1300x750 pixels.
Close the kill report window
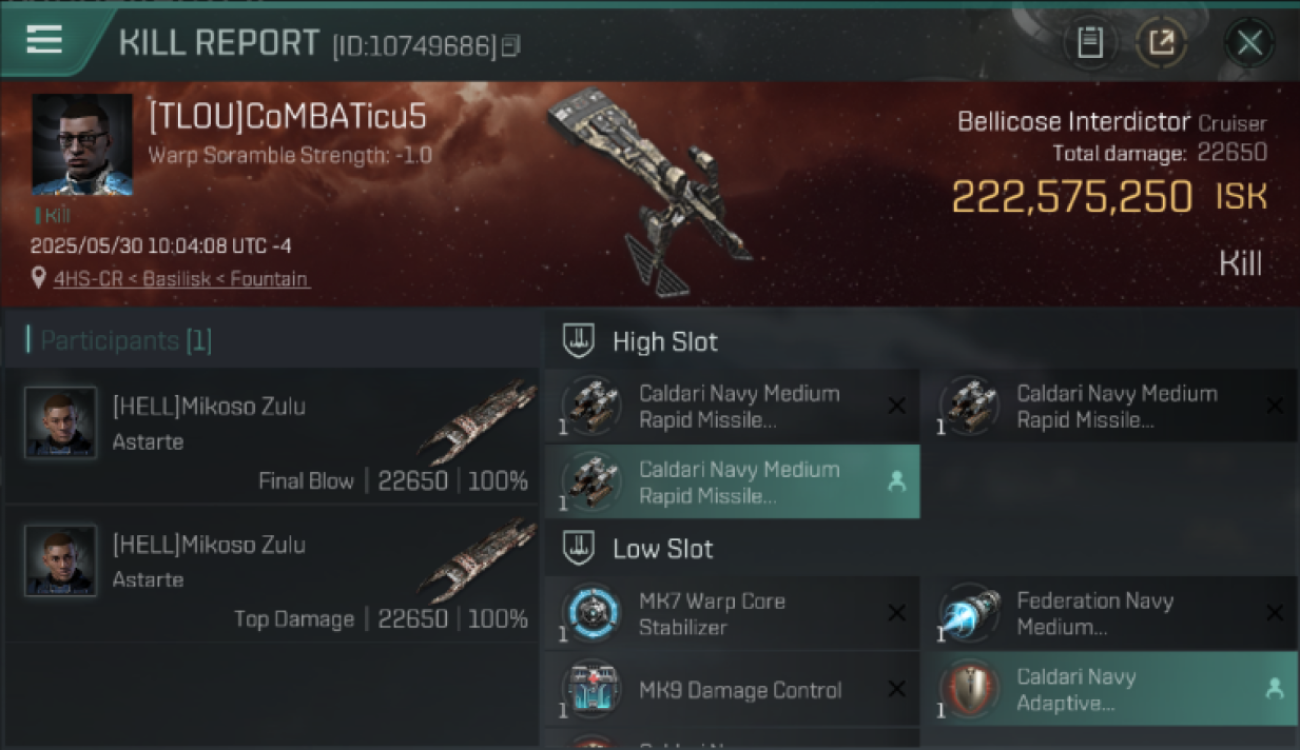tap(1249, 43)
